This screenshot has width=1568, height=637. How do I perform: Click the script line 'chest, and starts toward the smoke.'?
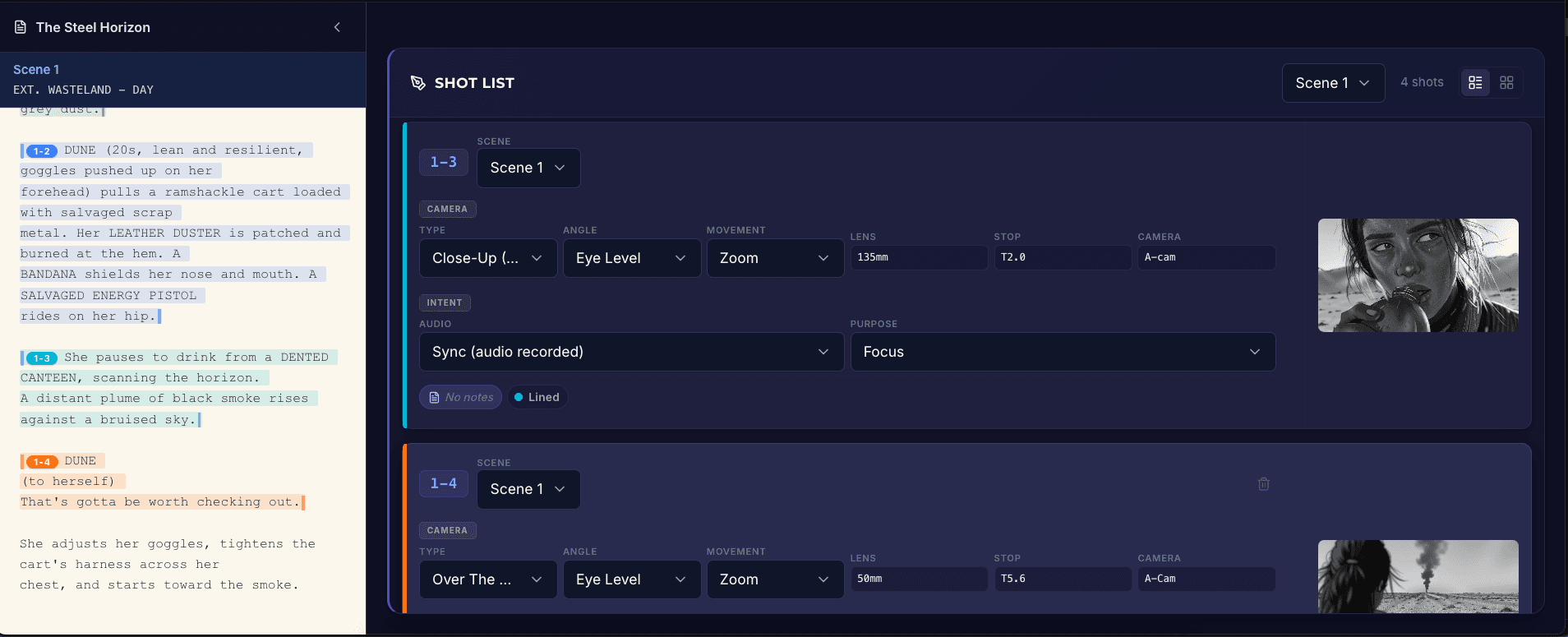[159, 585]
